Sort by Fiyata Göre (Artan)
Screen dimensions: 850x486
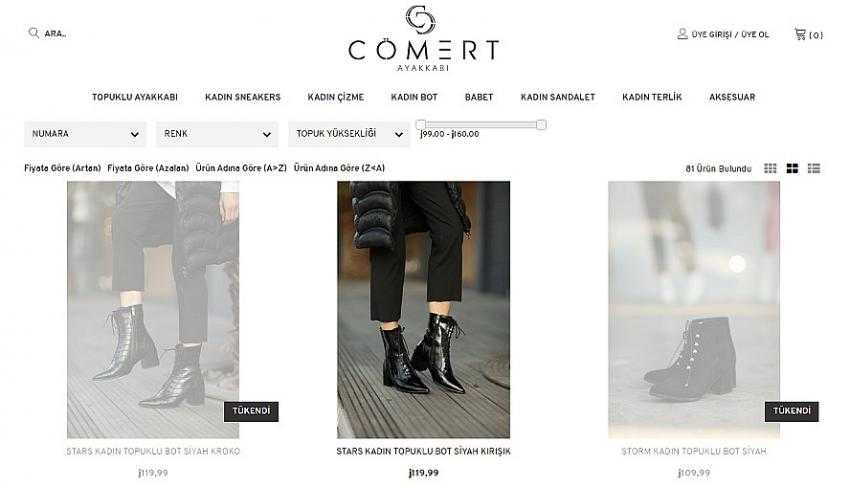pyautogui.click(x=62, y=169)
